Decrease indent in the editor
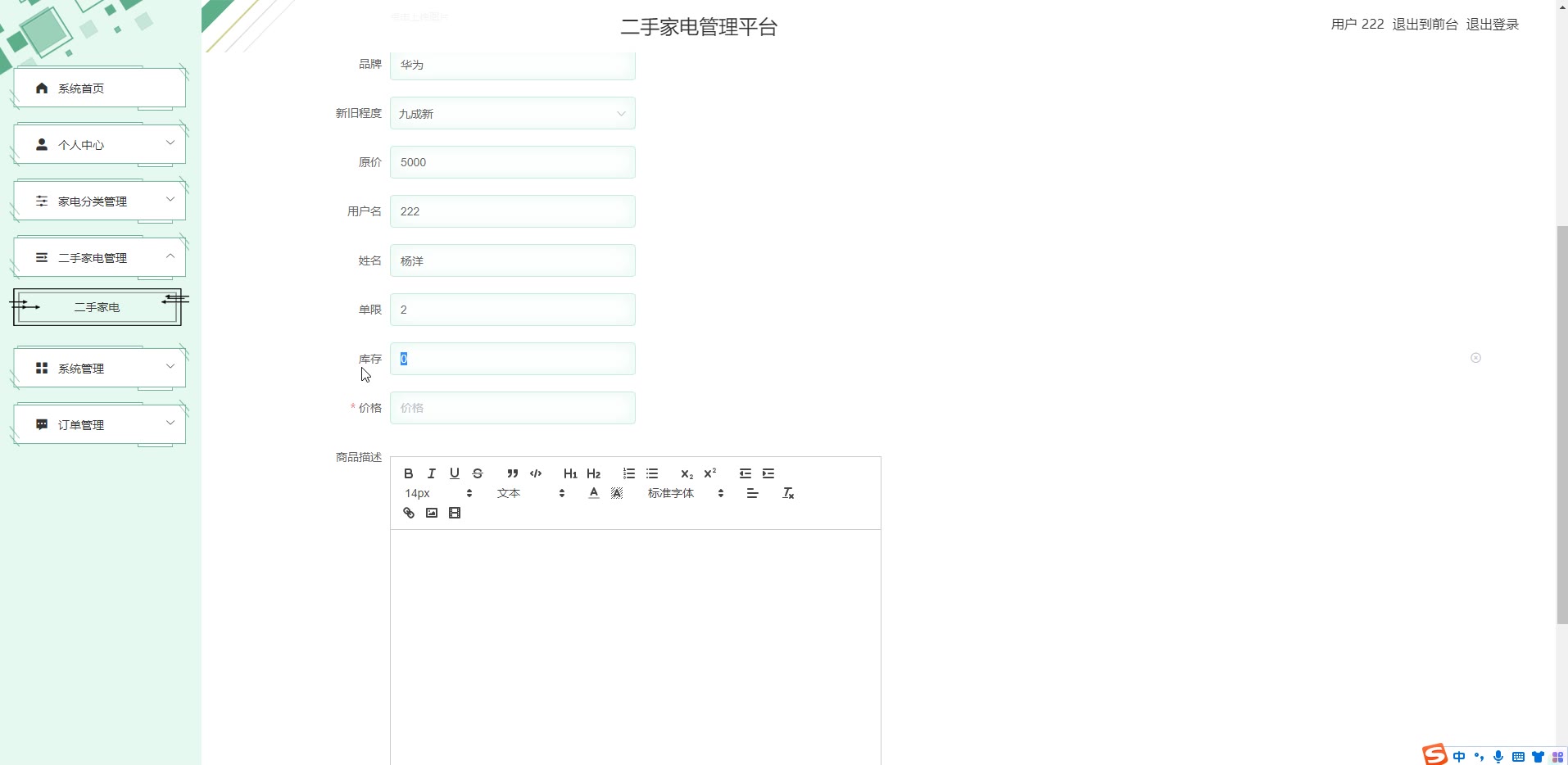The image size is (1568, 765). (x=745, y=473)
